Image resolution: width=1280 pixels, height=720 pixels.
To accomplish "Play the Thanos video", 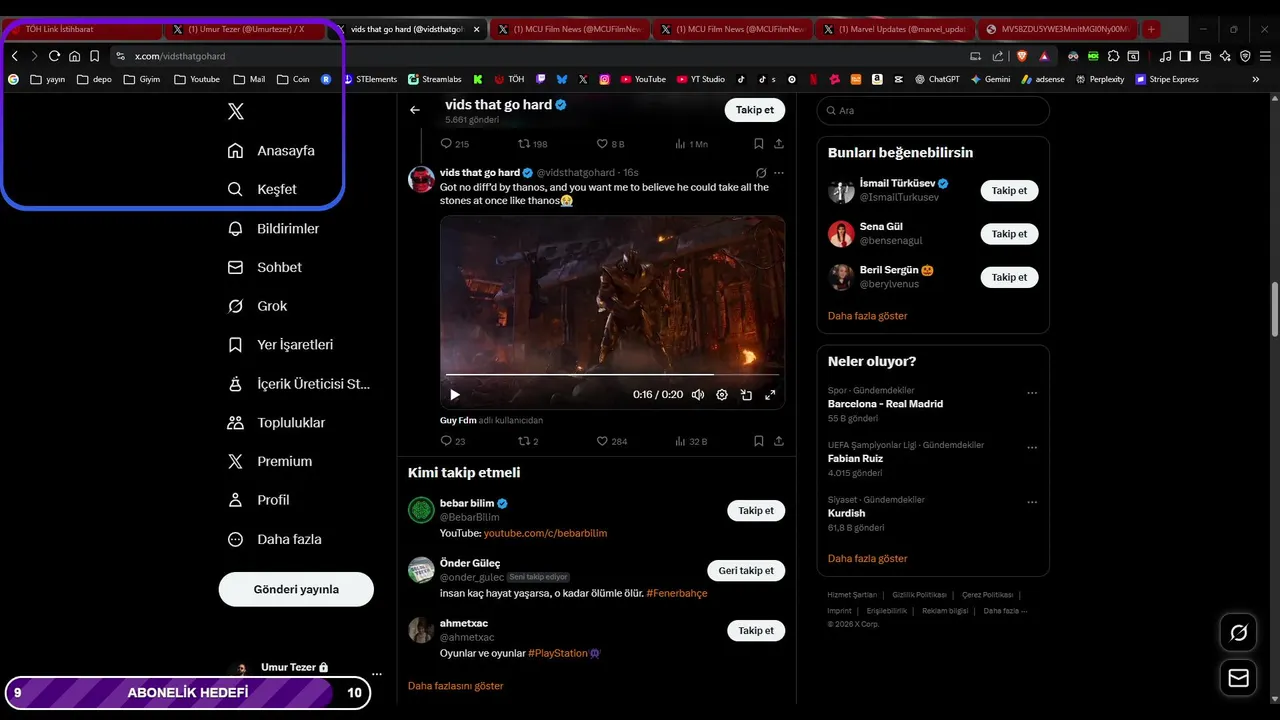I will pos(455,395).
